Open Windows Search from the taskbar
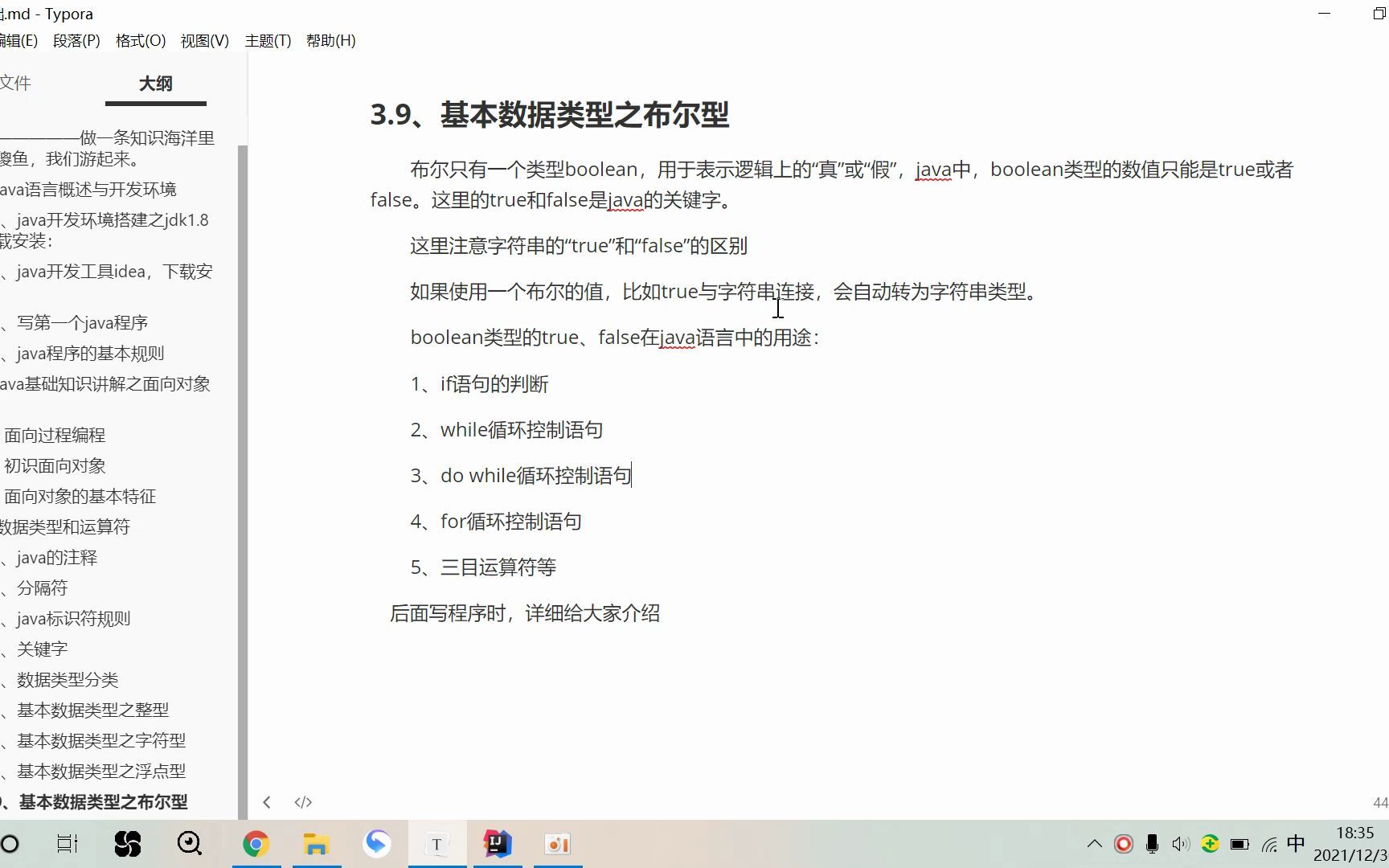This screenshot has height=868, width=1389. (189, 844)
